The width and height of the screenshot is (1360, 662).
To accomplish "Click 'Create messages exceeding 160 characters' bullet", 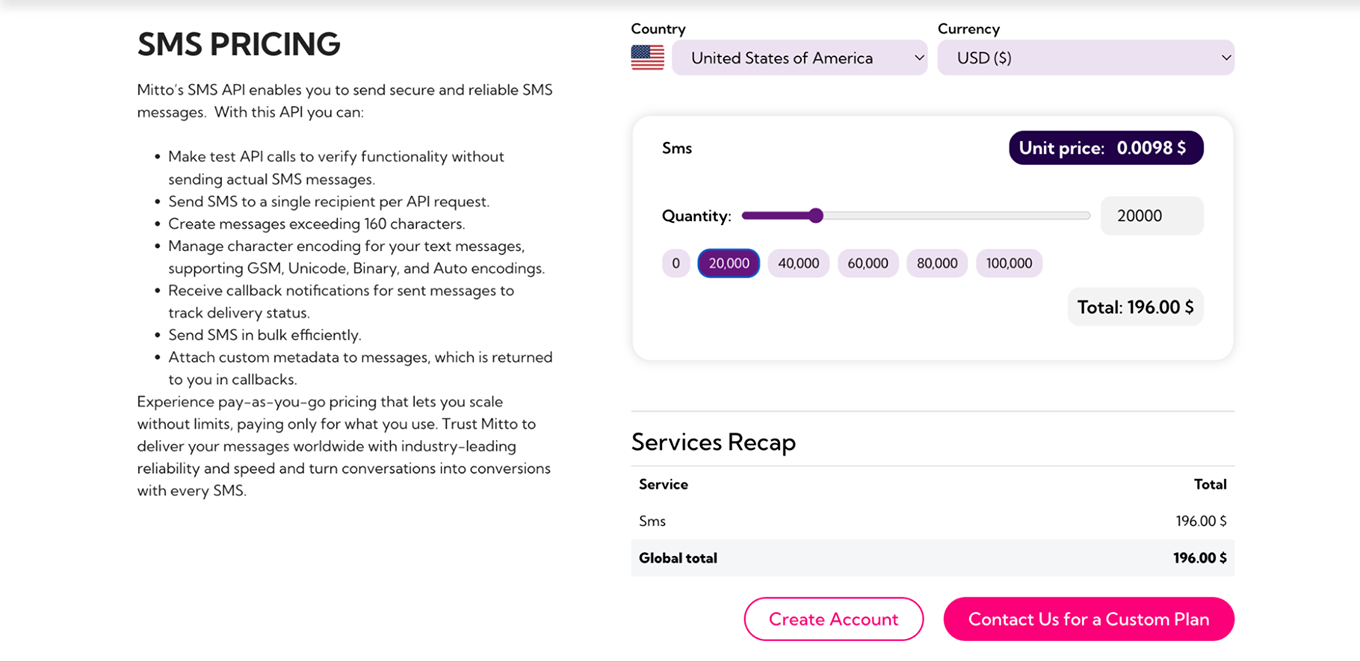I will pos(317,224).
